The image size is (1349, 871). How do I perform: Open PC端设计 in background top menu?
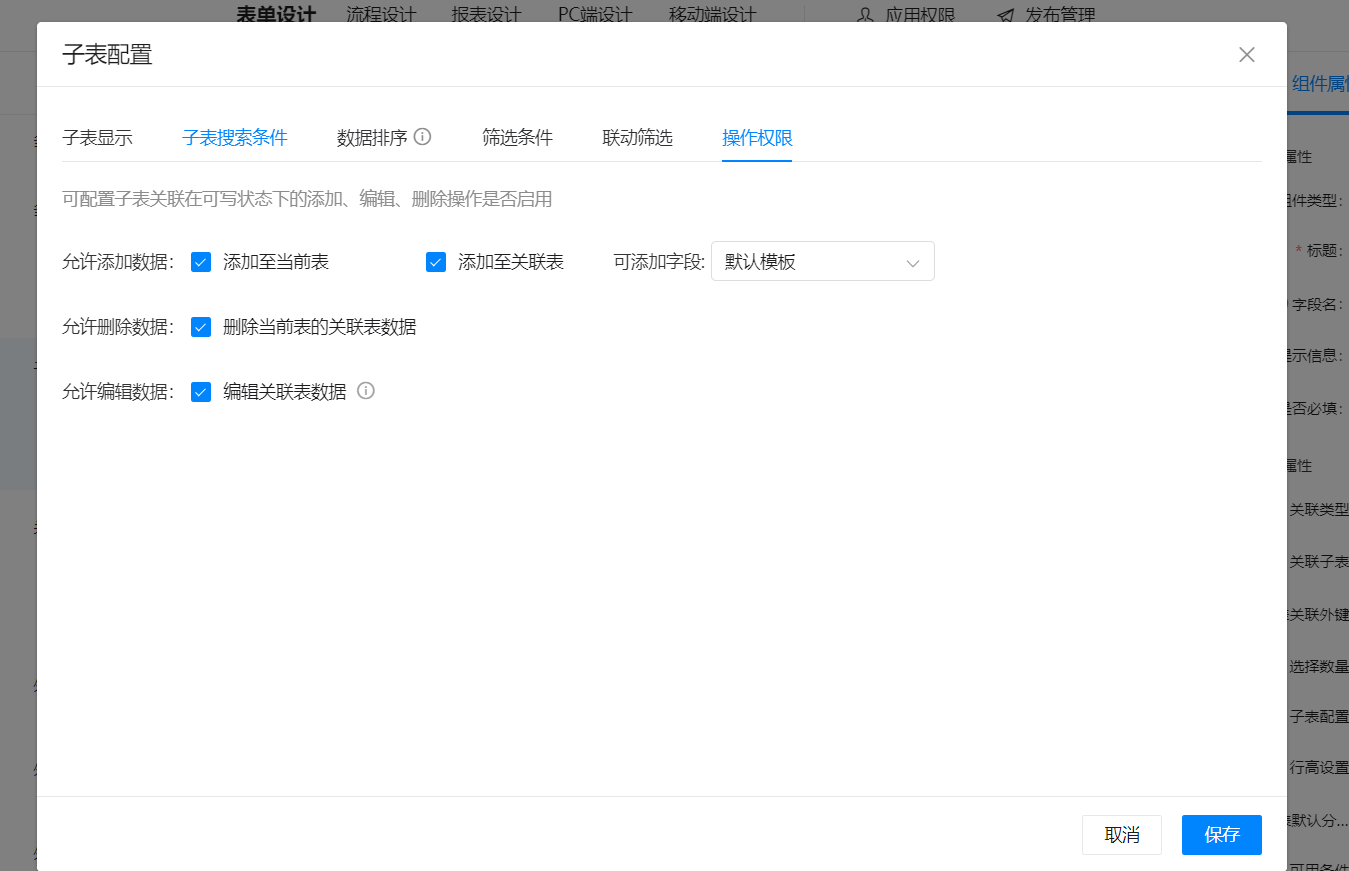[x=595, y=14]
